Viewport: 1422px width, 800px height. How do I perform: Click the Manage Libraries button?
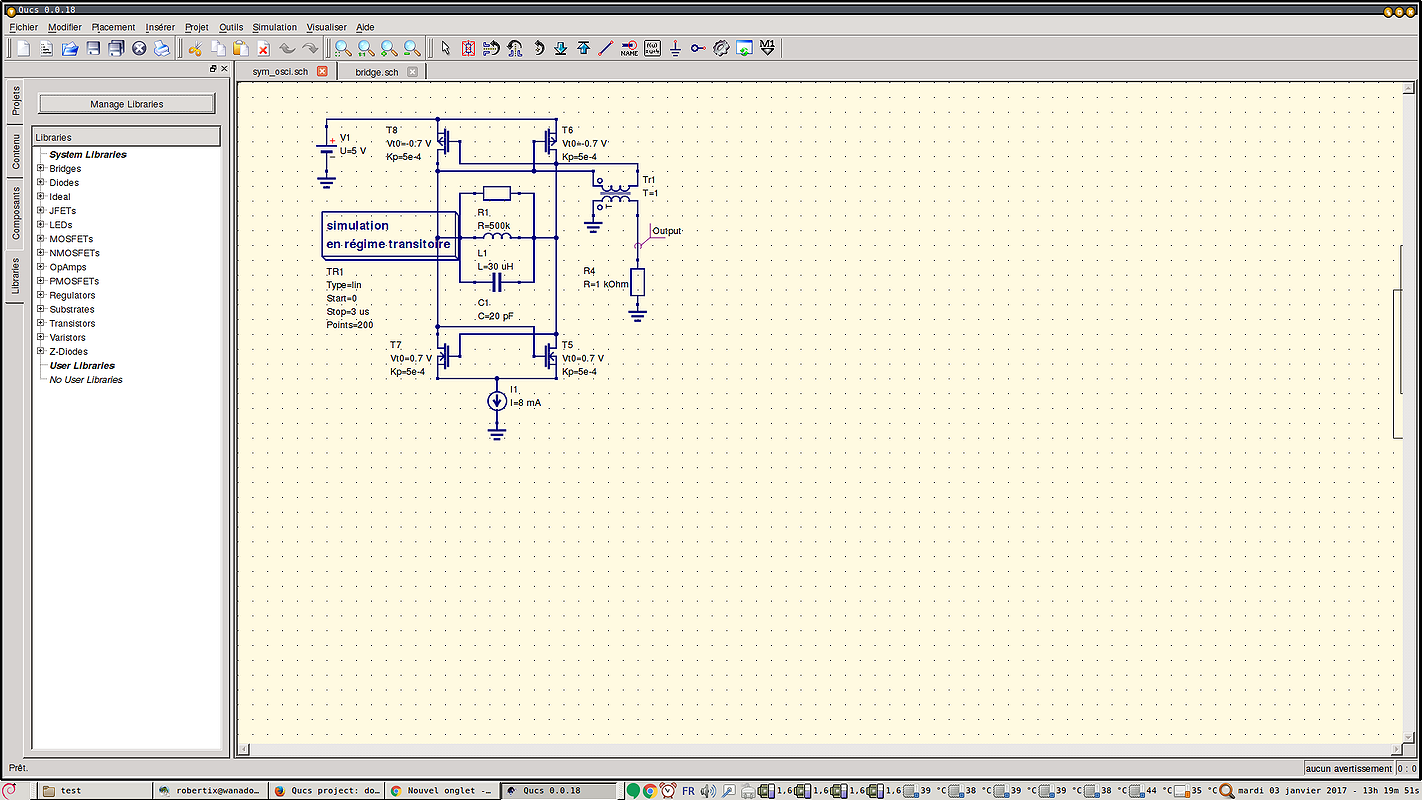[127, 104]
